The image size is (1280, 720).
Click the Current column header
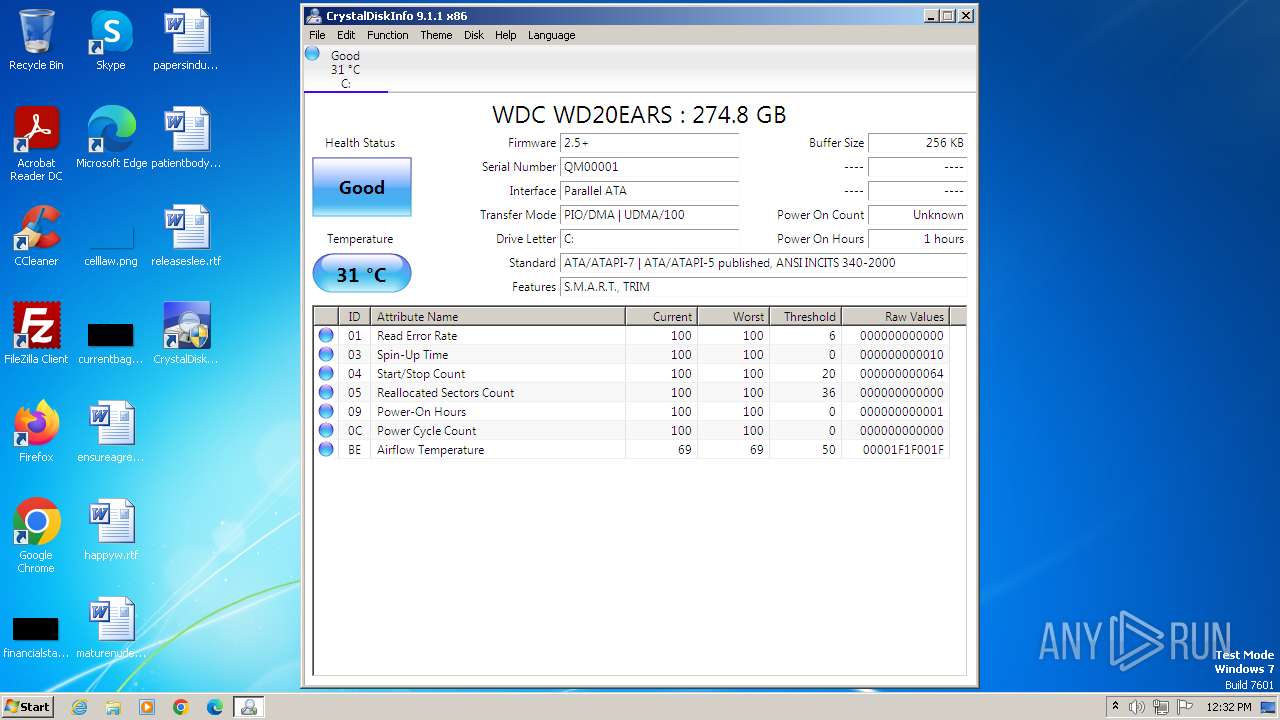[x=661, y=317]
